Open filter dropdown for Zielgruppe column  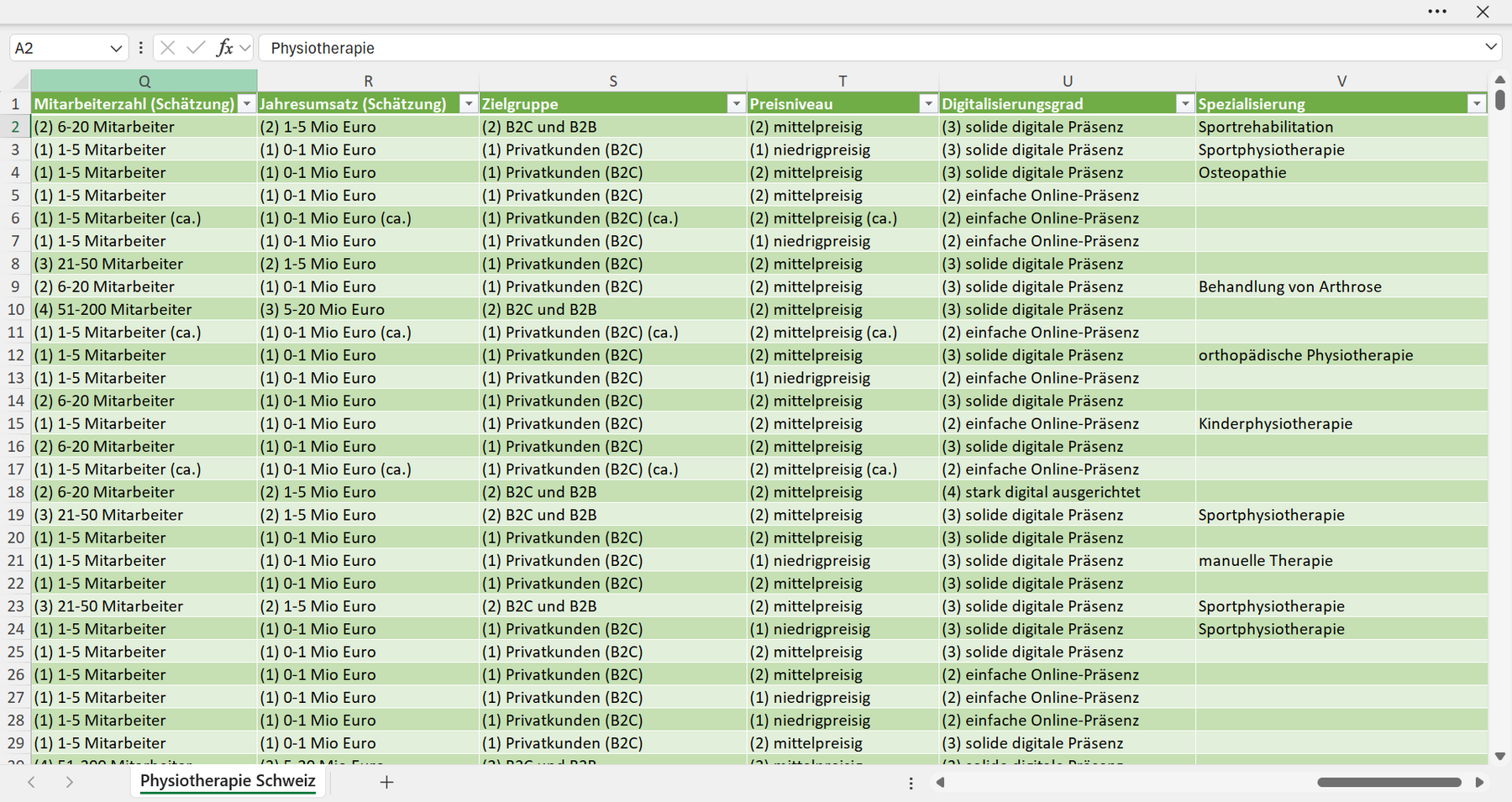click(736, 104)
